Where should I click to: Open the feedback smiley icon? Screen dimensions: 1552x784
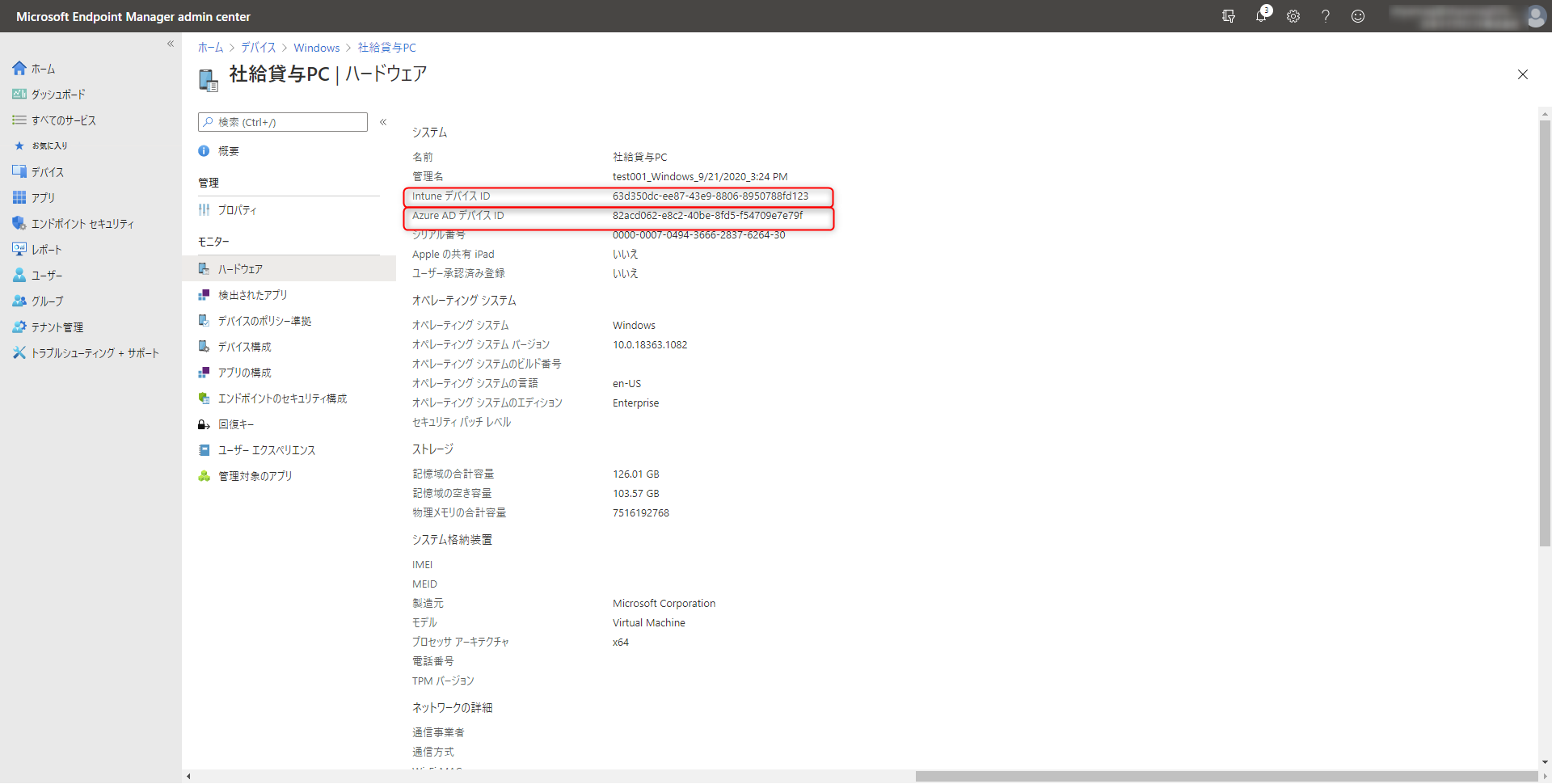[x=1357, y=16]
